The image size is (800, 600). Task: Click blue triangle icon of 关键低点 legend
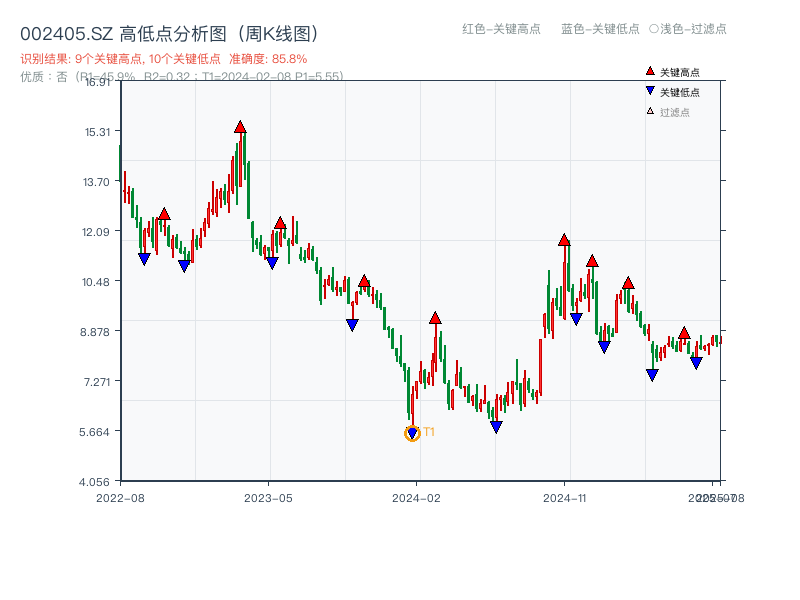650,91
